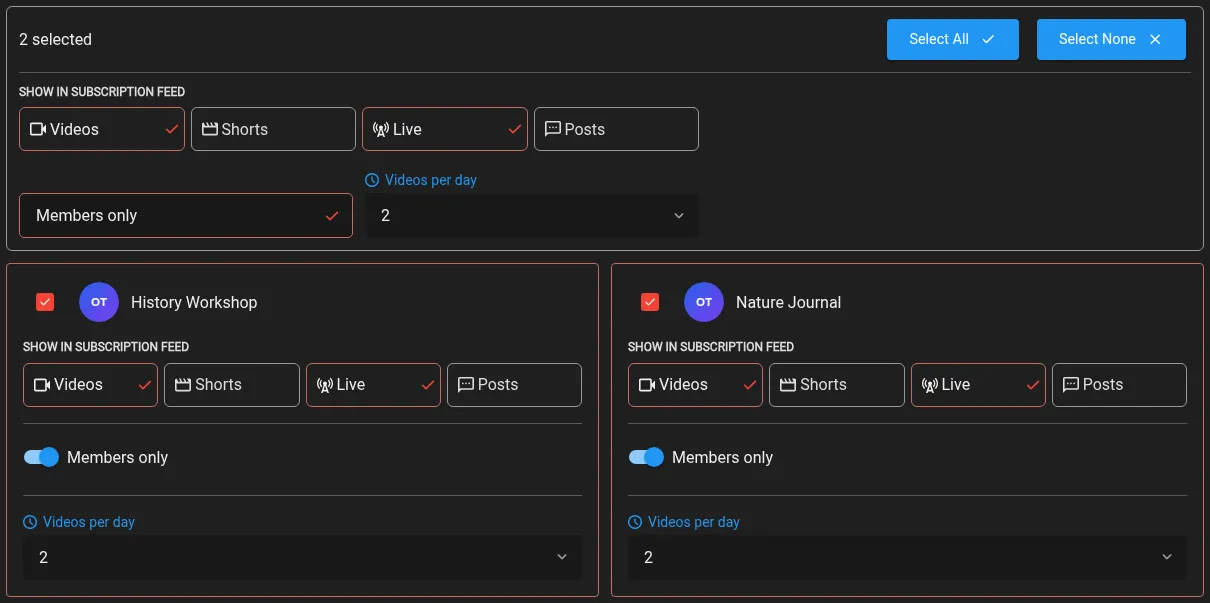
Task: Open Nature Journal Videos per day dropdown
Action: pos(907,557)
